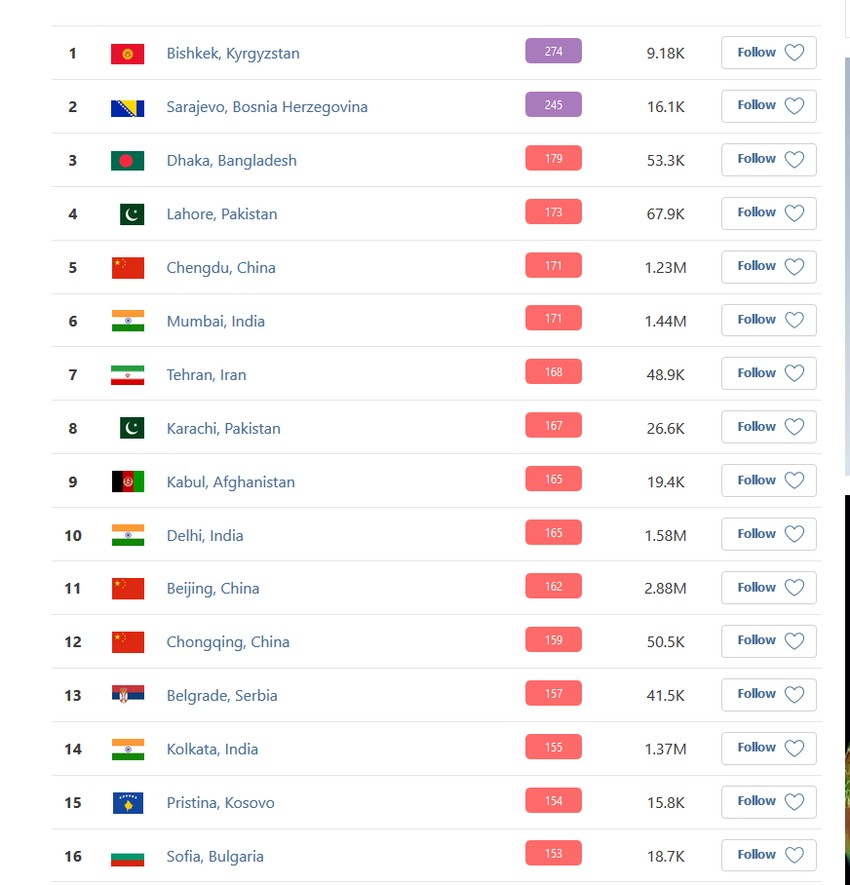Follow Bishkek, Kyrgyzstan
The image size is (850, 885).
point(768,53)
